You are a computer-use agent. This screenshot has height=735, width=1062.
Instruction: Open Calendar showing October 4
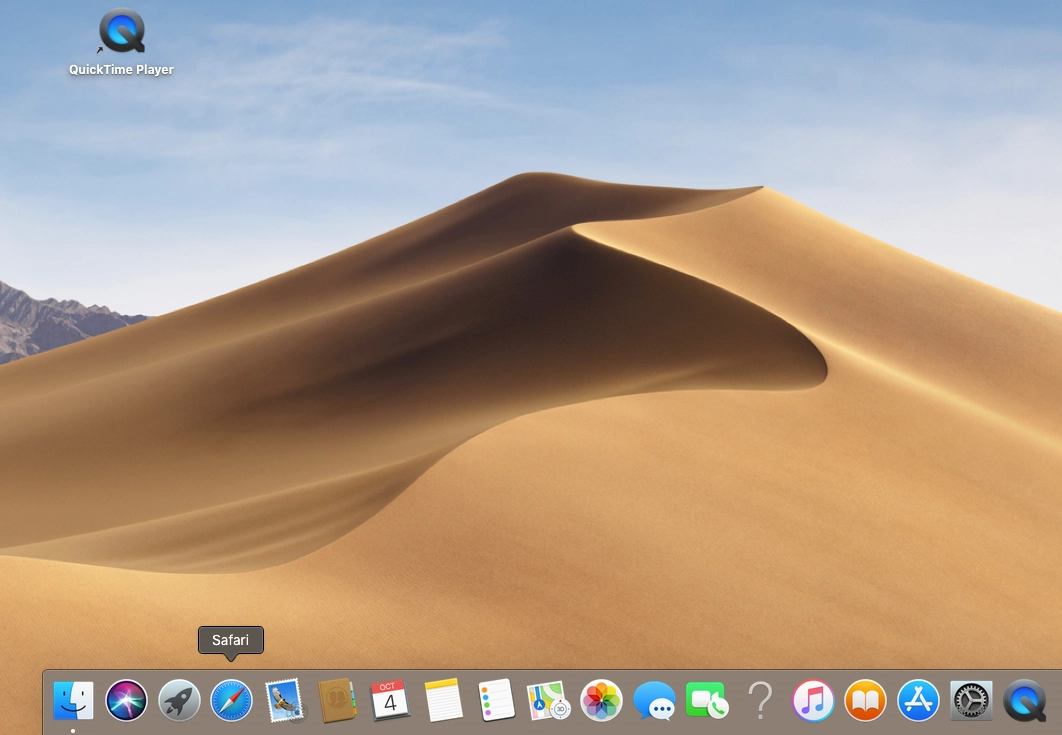[x=390, y=700]
